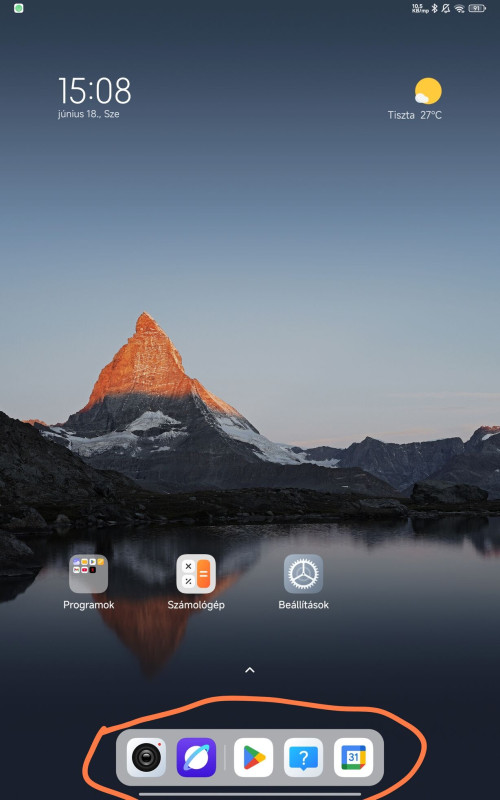Open the weather widget sun icon
This screenshot has height=800, width=500.
[x=428, y=91]
